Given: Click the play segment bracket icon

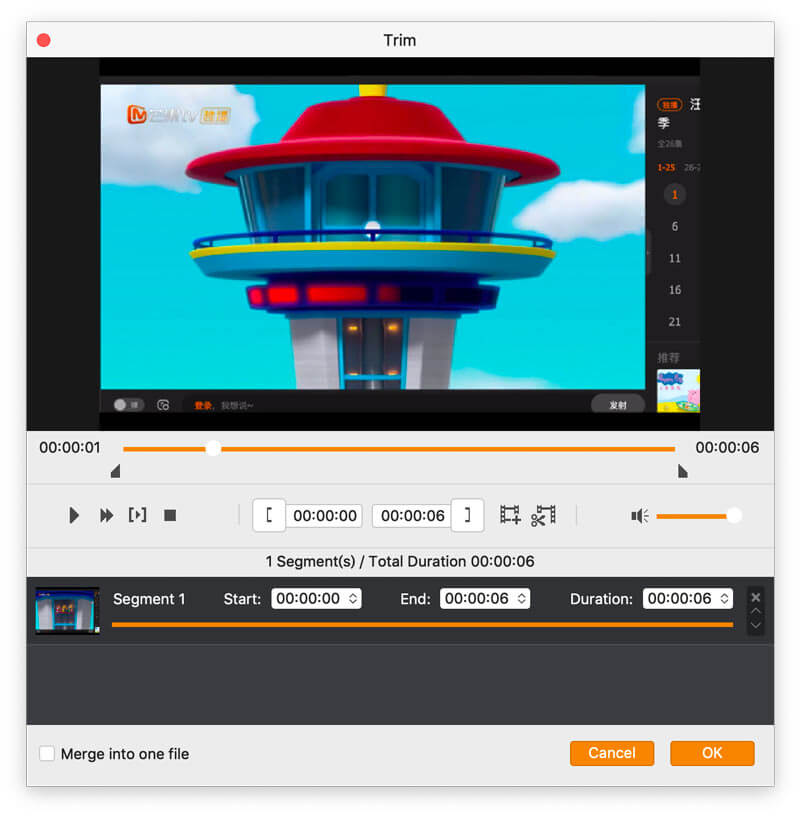Looking at the screenshot, I should tap(137, 515).
